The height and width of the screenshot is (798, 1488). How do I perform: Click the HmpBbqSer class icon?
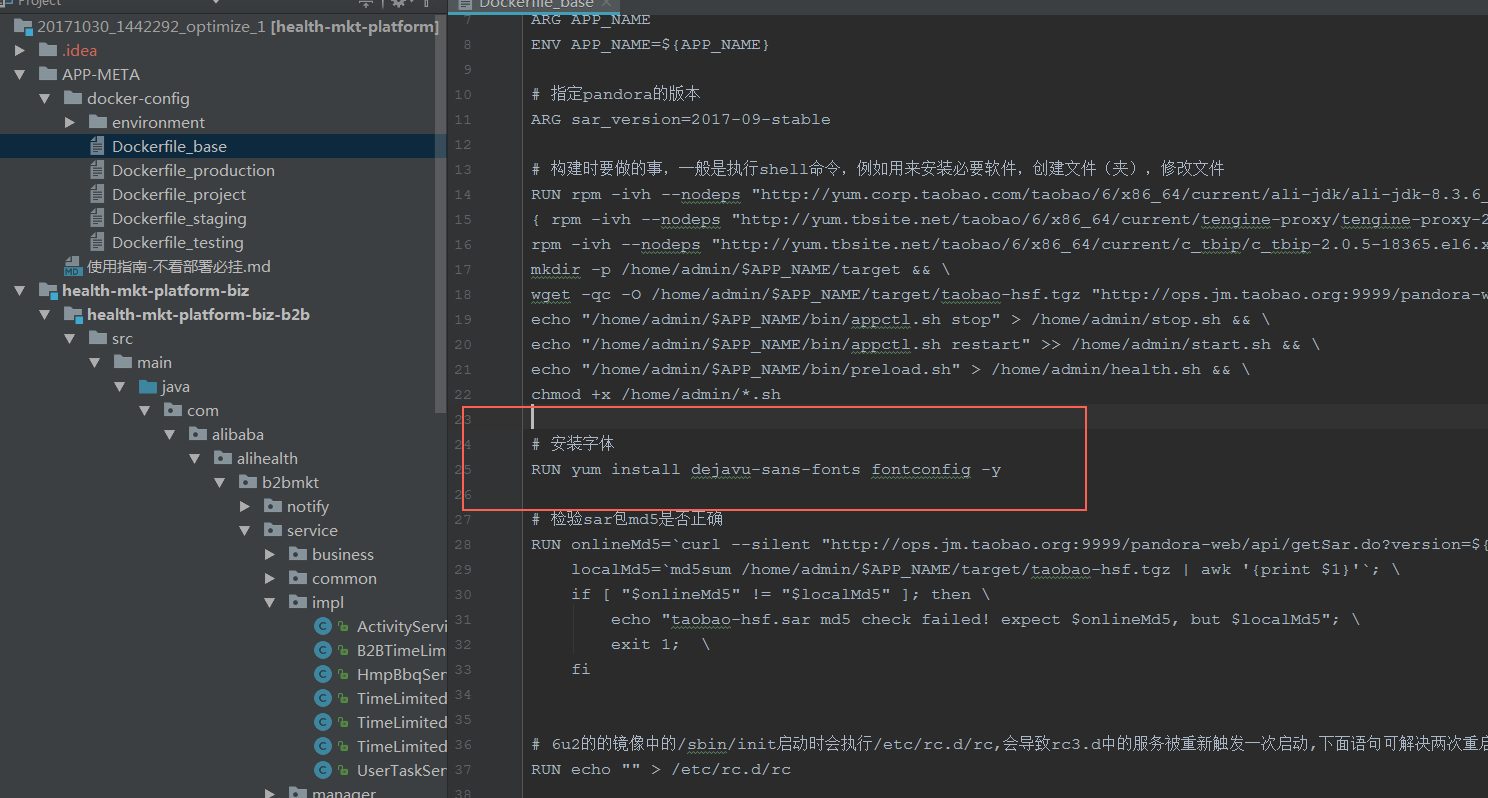point(322,674)
